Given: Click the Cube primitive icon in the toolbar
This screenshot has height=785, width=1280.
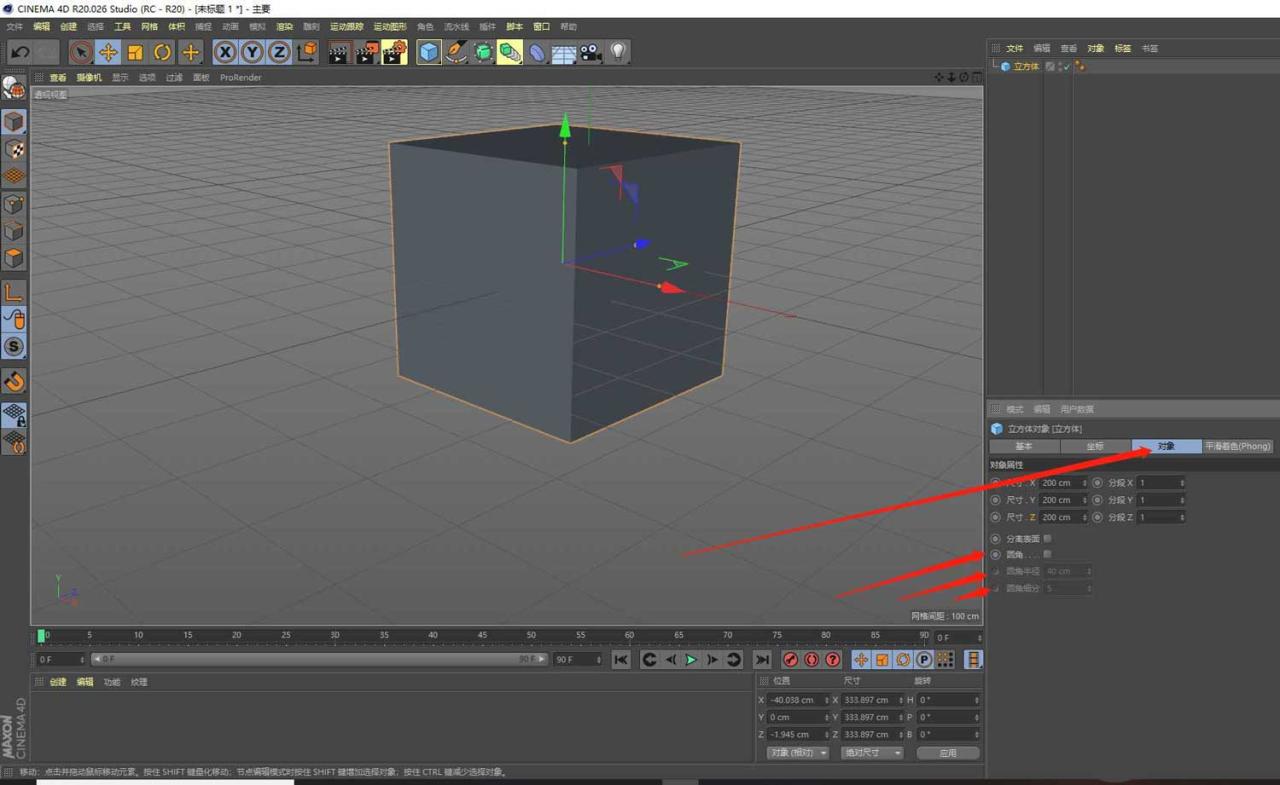Looking at the screenshot, I should [x=427, y=52].
